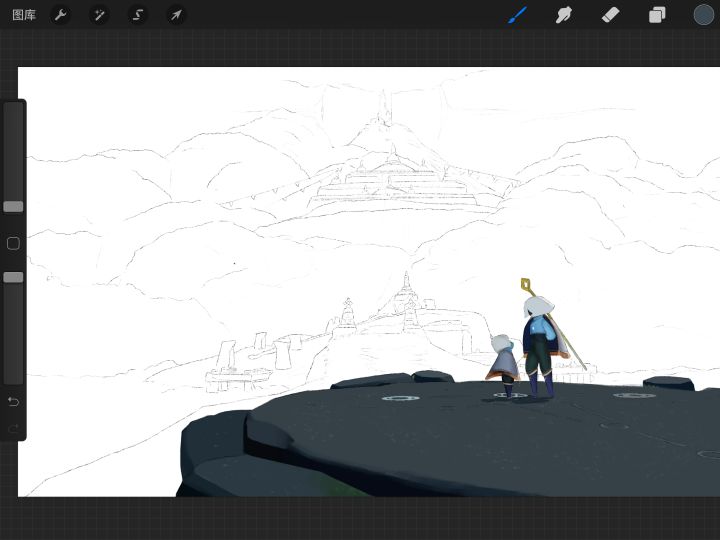
Task: Undo the last action with sidebar arrow
Action: pos(13,402)
